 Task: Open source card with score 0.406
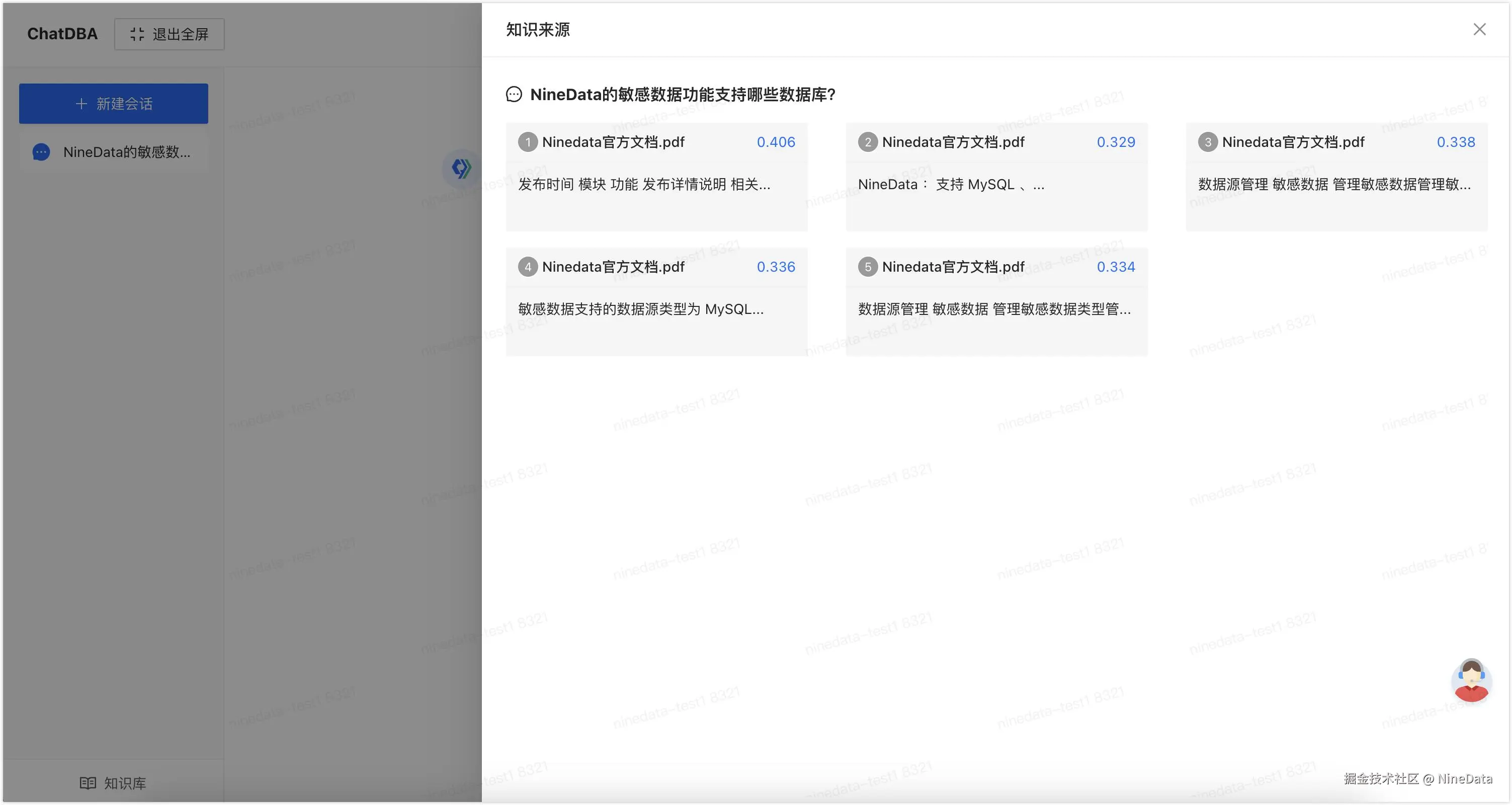pos(656,176)
